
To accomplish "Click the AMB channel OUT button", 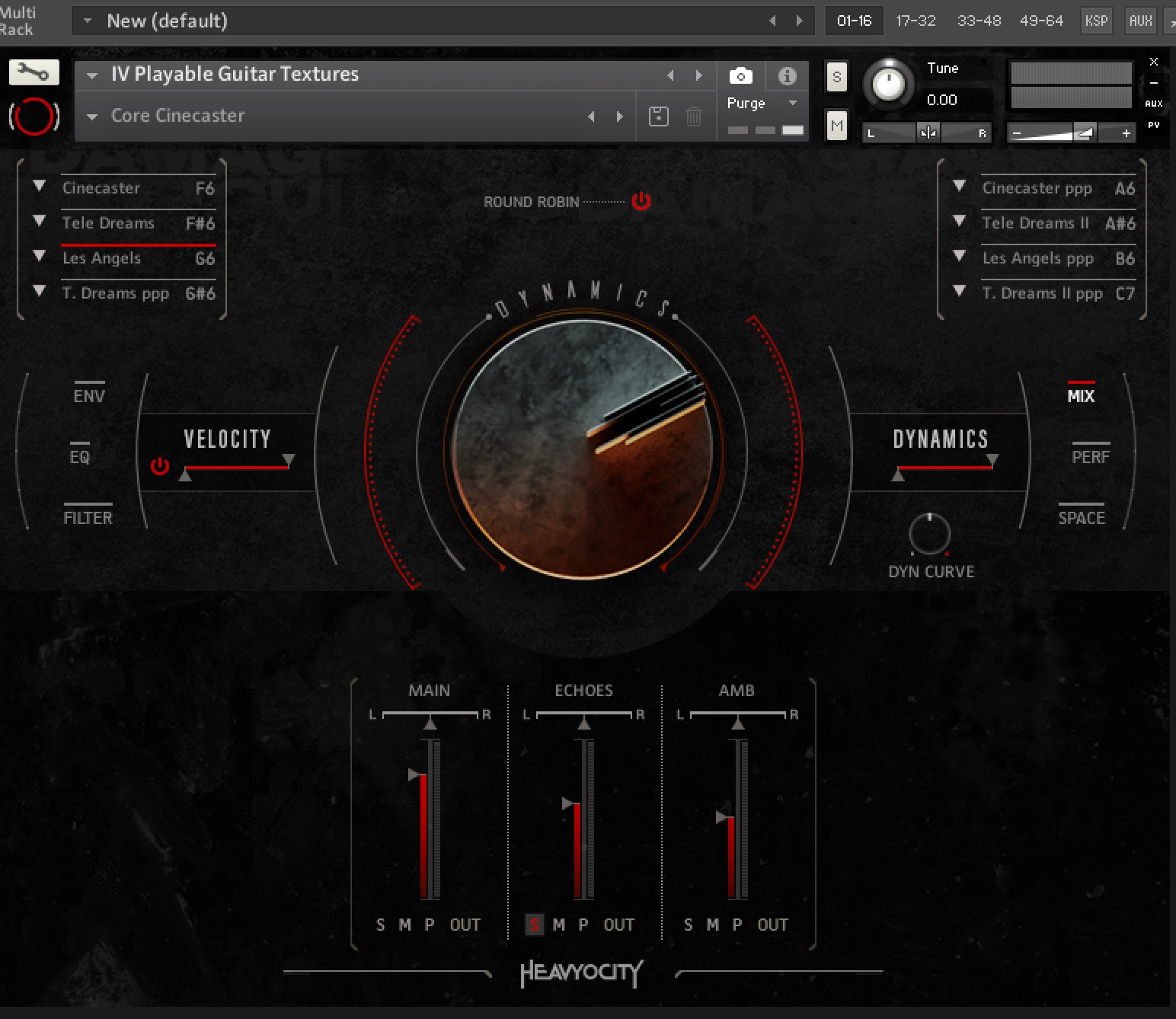I will pos(772,925).
